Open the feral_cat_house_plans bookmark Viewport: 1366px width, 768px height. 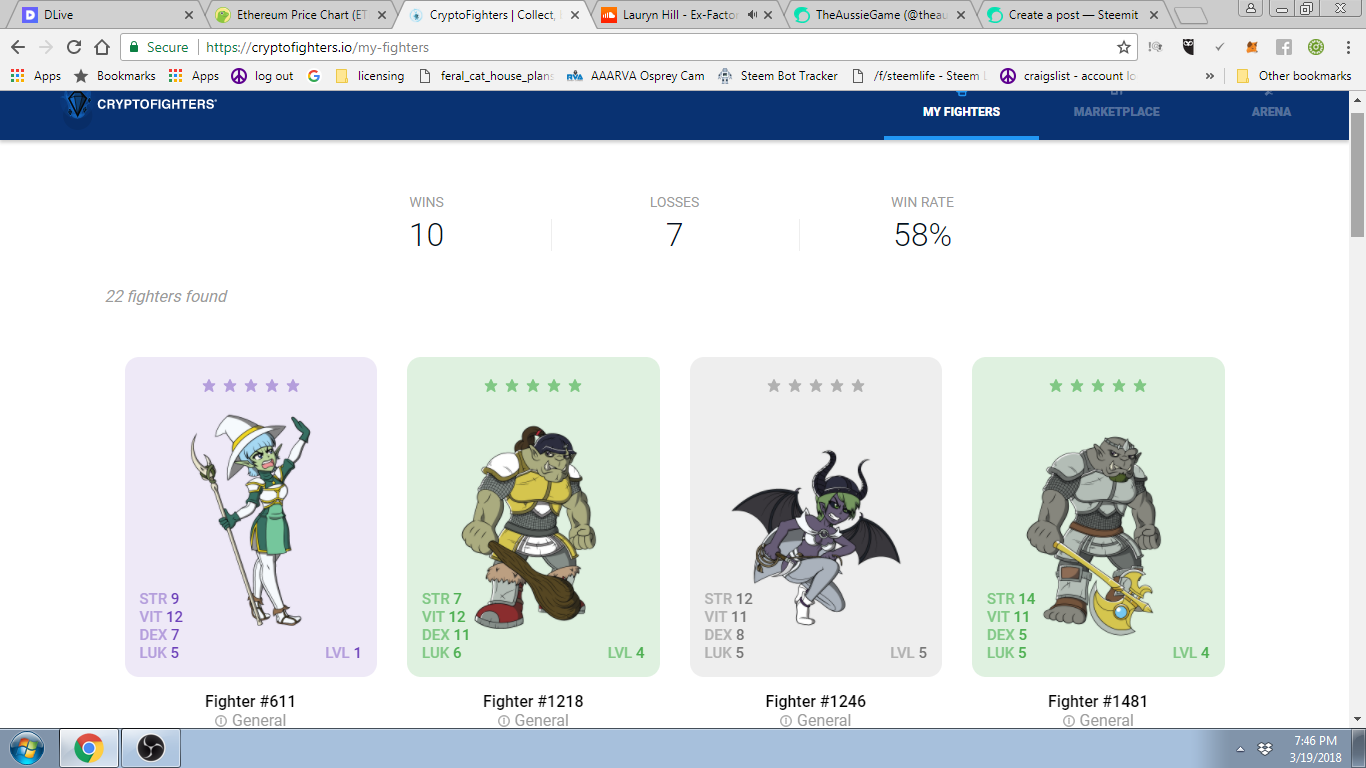486,76
